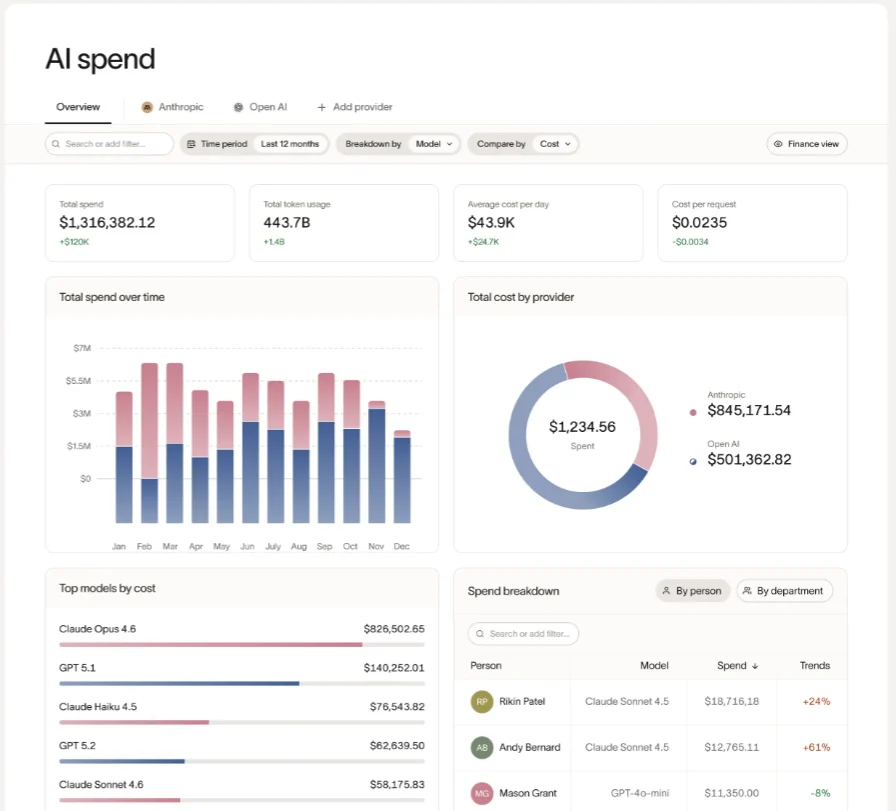The height and width of the screenshot is (811, 896).
Task: Click the Open AI logo icon
Action: pos(238,107)
